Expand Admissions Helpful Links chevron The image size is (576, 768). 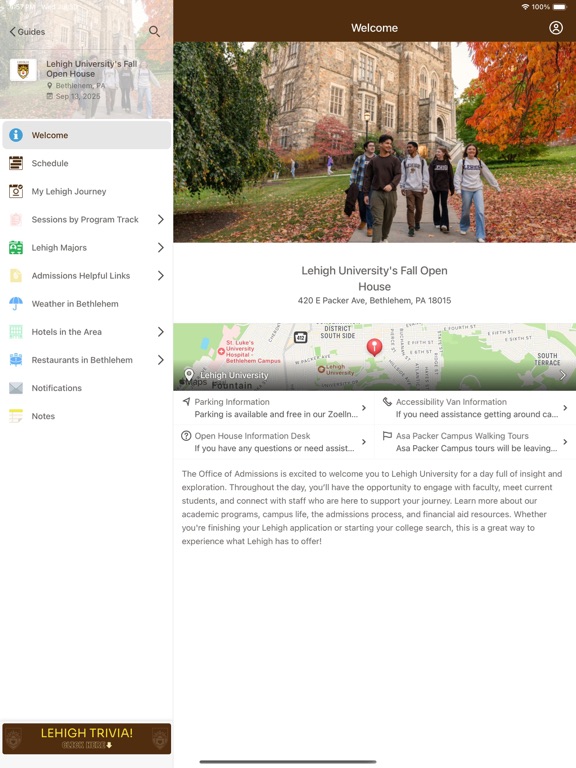click(161, 275)
